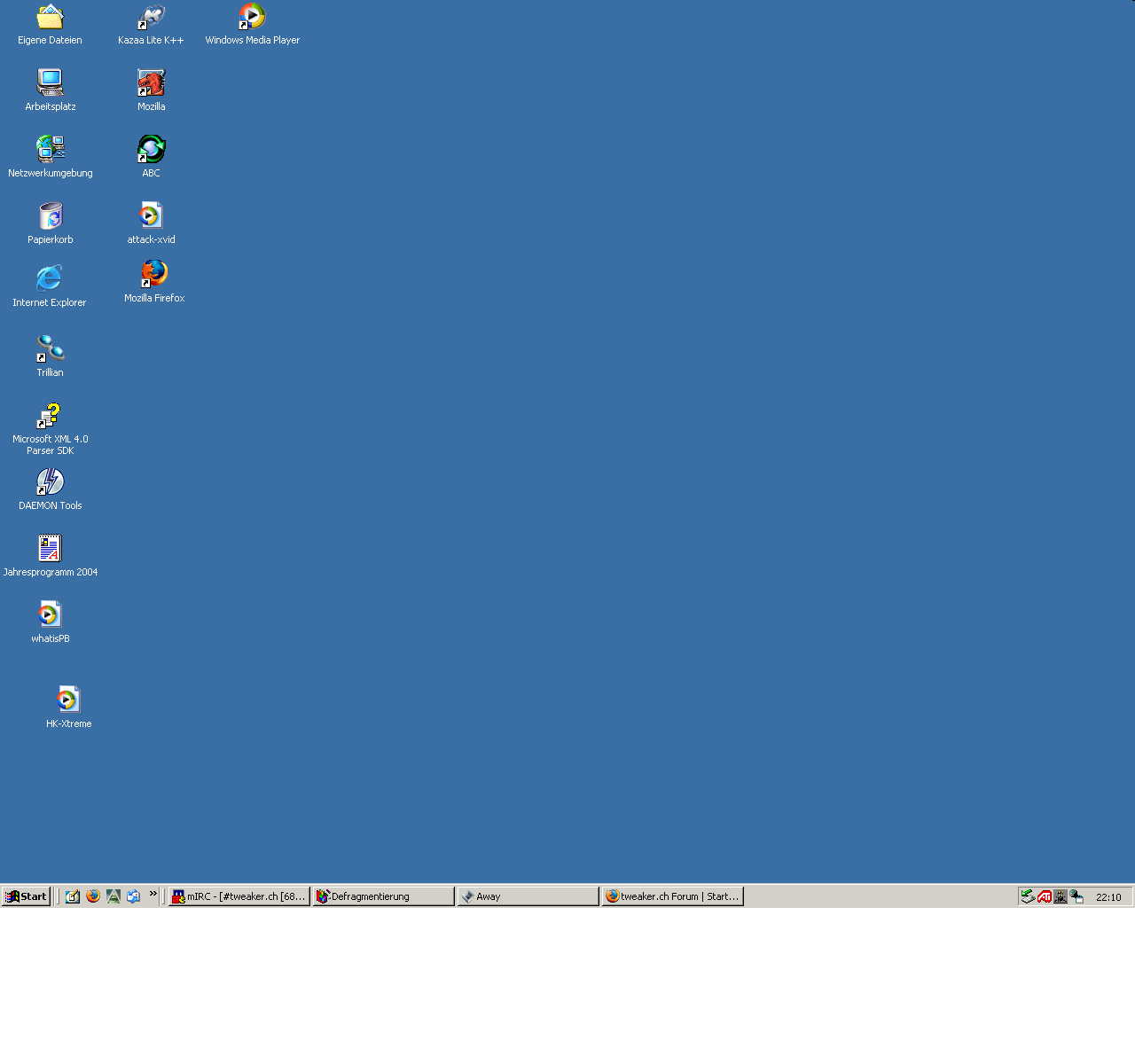Select the Jahresprogramm 2004 document

tap(51, 549)
